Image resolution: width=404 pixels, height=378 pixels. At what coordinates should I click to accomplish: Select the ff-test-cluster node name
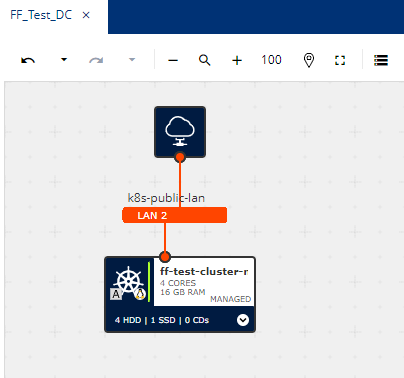[204, 271]
